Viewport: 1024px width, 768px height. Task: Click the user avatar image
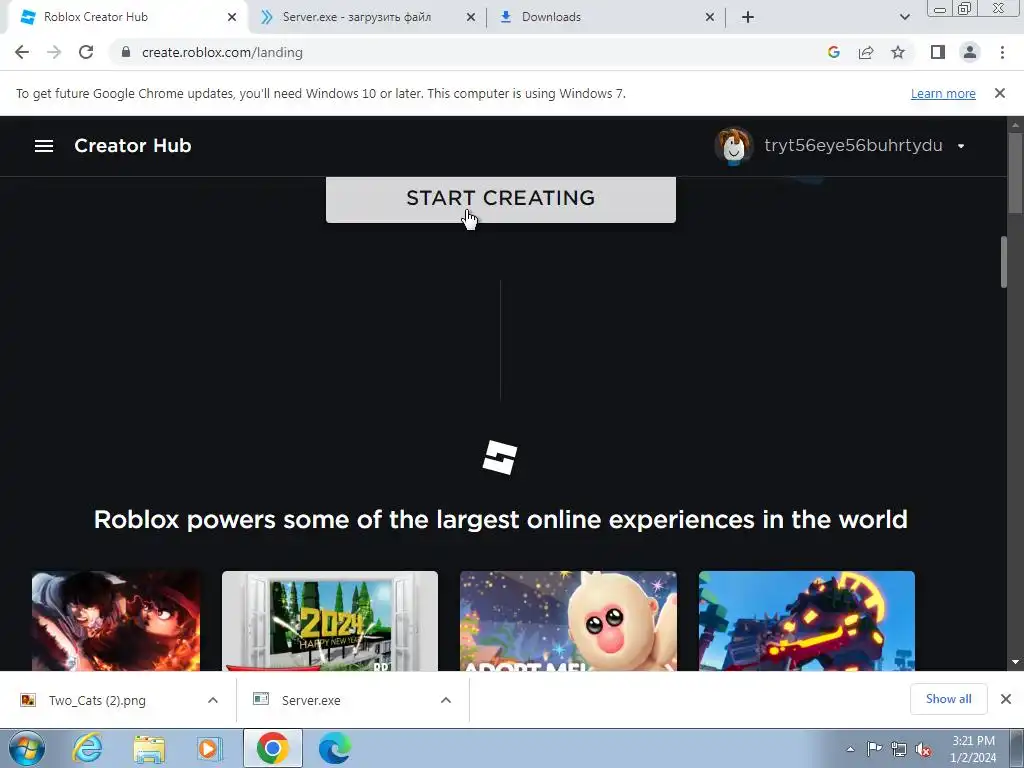[x=733, y=145]
